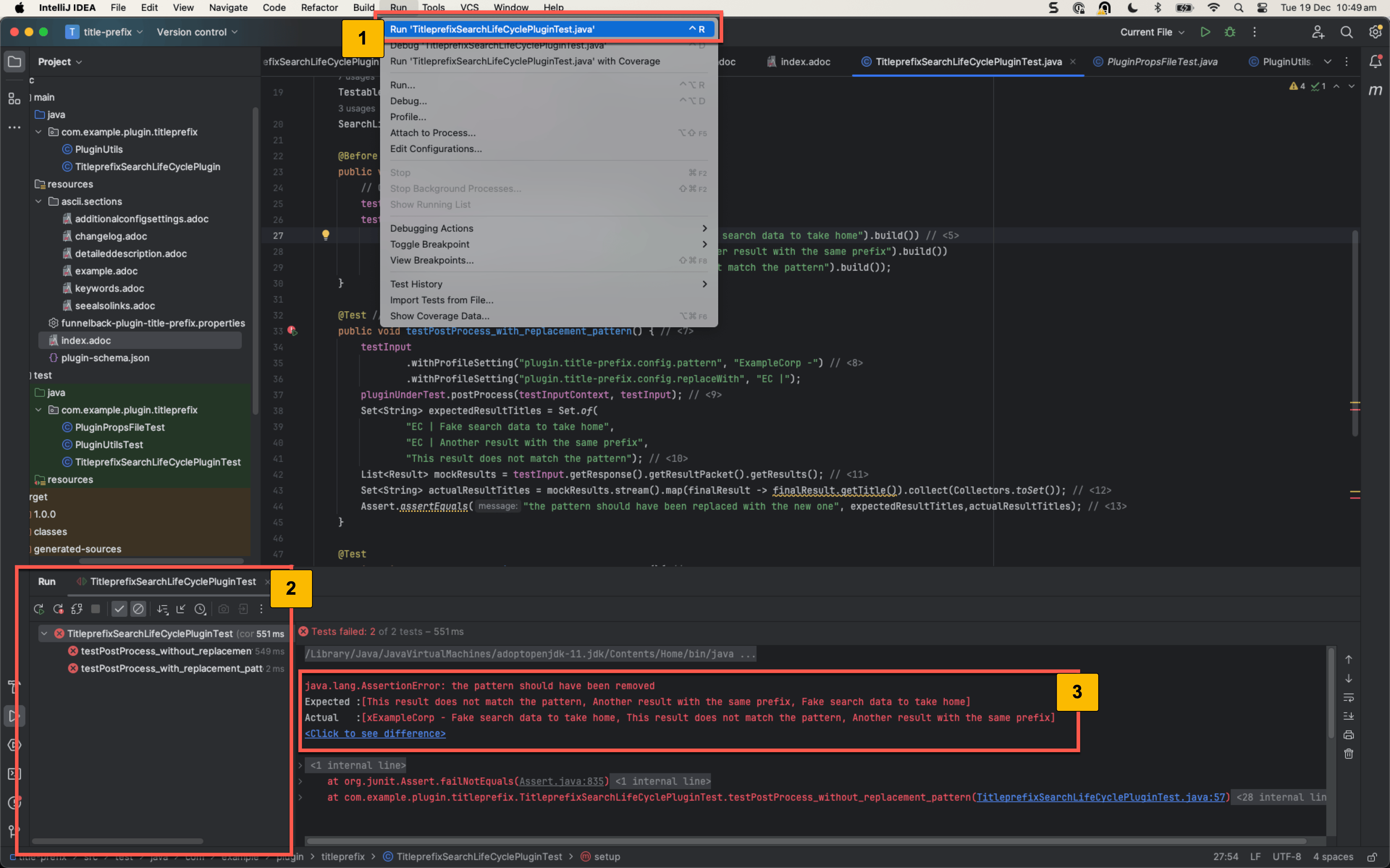Toggle Show Passed tests filter
1390x868 pixels.
(119, 609)
